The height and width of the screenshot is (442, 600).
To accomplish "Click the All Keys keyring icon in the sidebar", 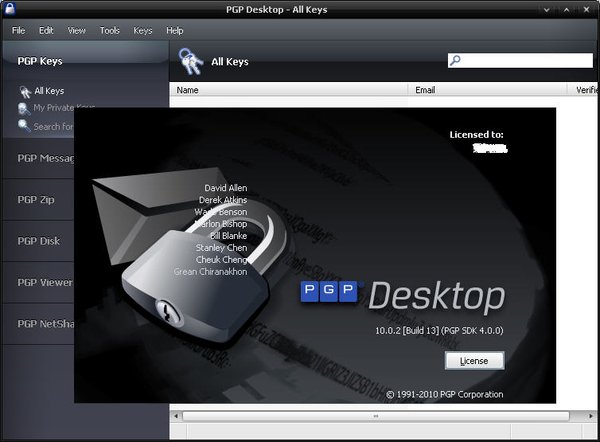I will [25, 91].
